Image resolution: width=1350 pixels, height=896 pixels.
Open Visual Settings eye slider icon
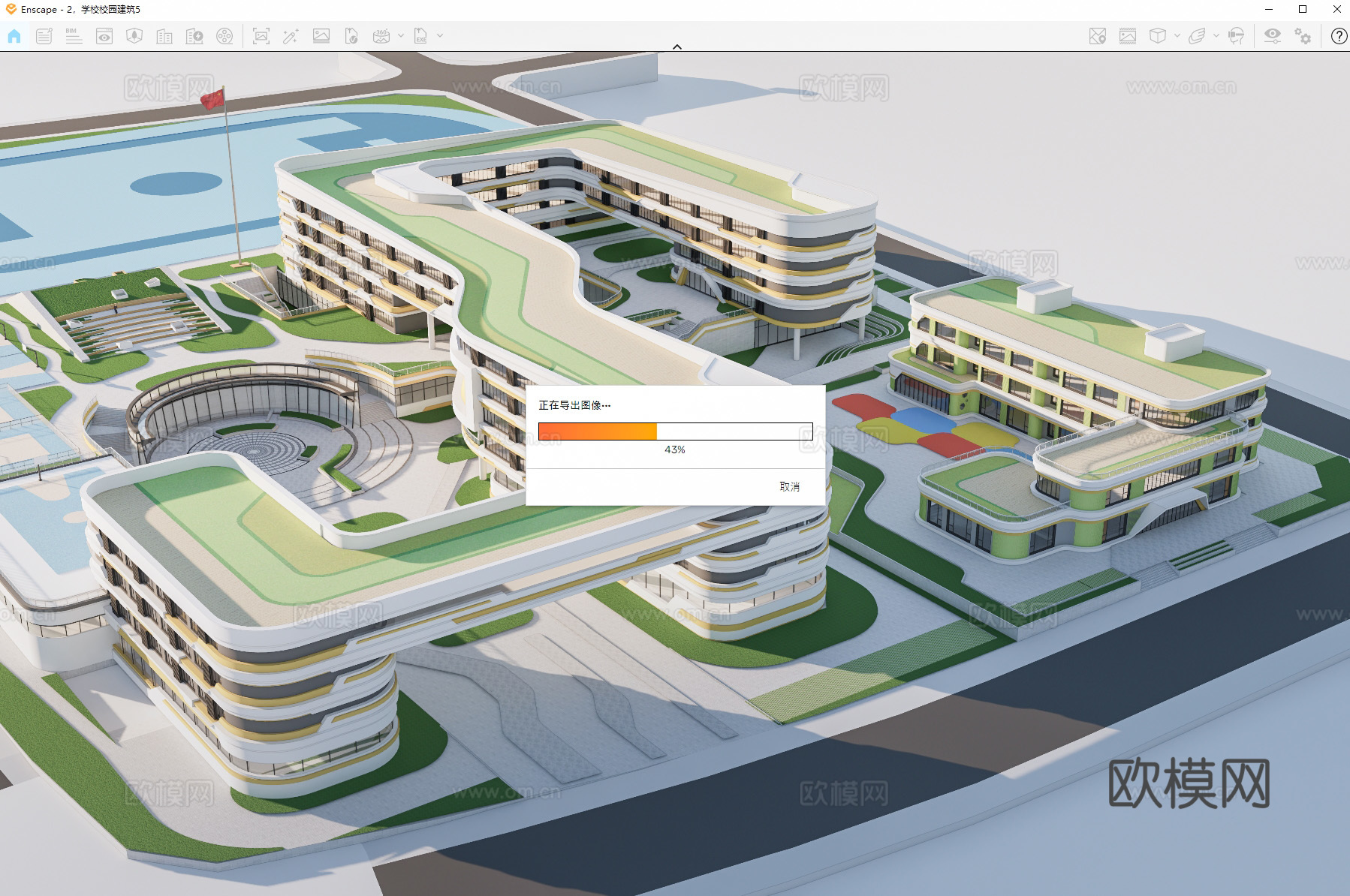point(1273,36)
